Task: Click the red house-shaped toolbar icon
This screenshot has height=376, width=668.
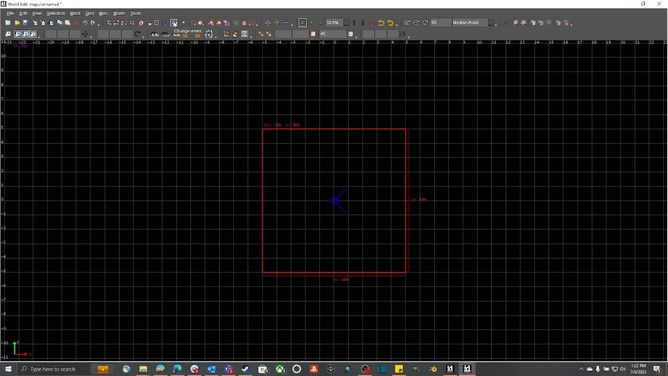Action: coord(141,23)
